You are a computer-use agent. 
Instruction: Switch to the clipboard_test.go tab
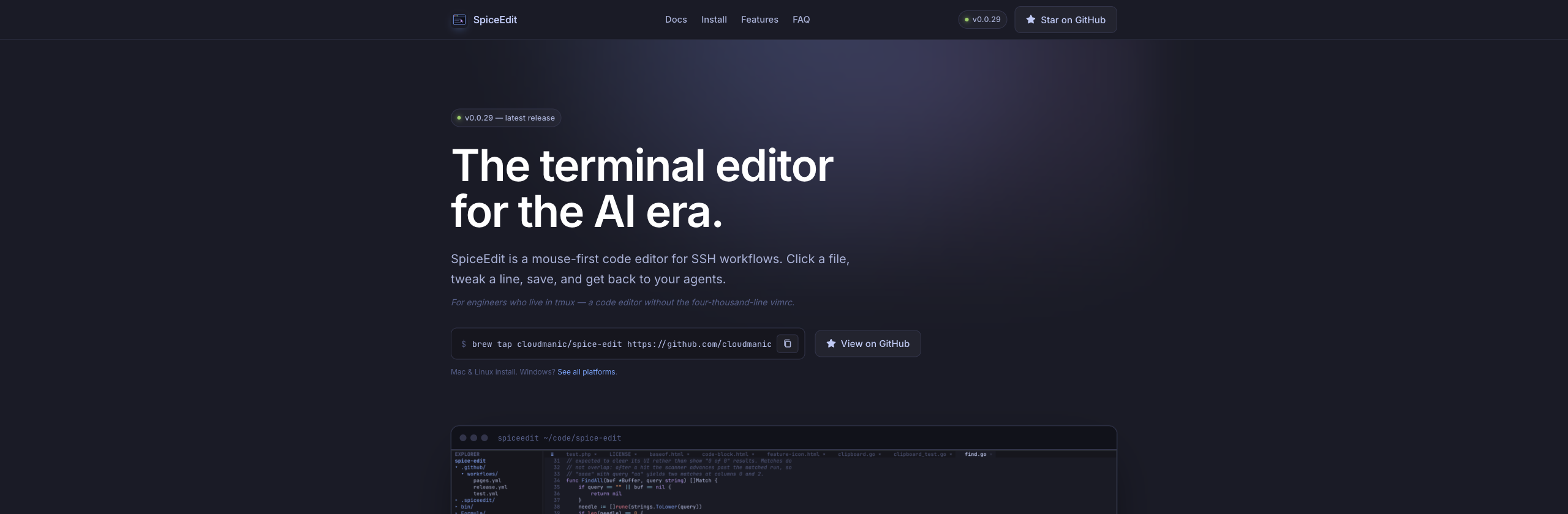click(x=919, y=454)
